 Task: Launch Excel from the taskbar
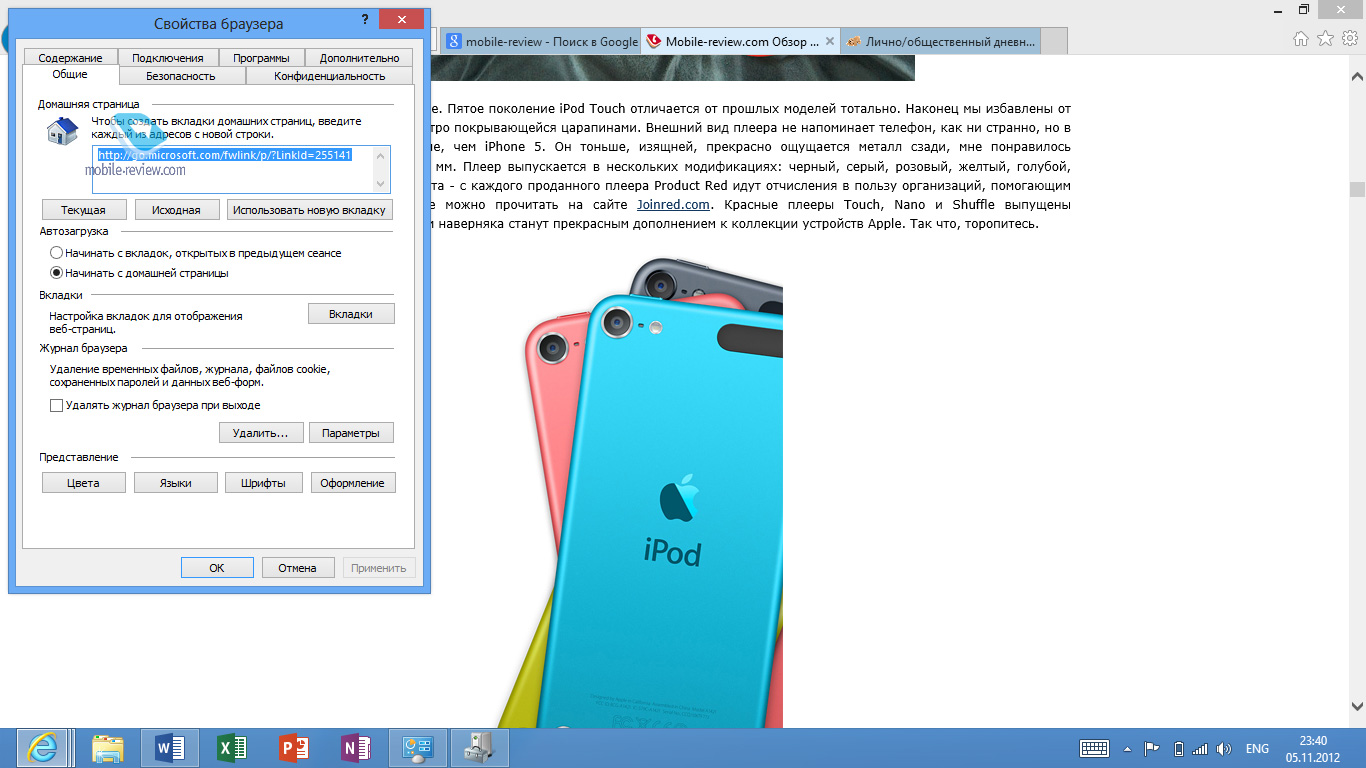[x=232, y=748]
